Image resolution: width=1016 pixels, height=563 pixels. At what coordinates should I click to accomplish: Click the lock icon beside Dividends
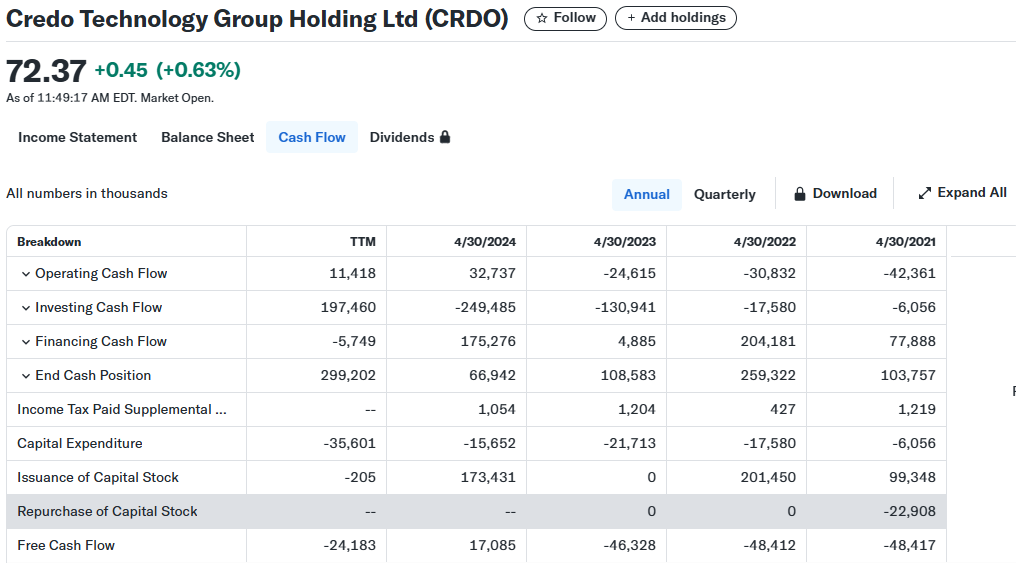(x=444, y=137)
